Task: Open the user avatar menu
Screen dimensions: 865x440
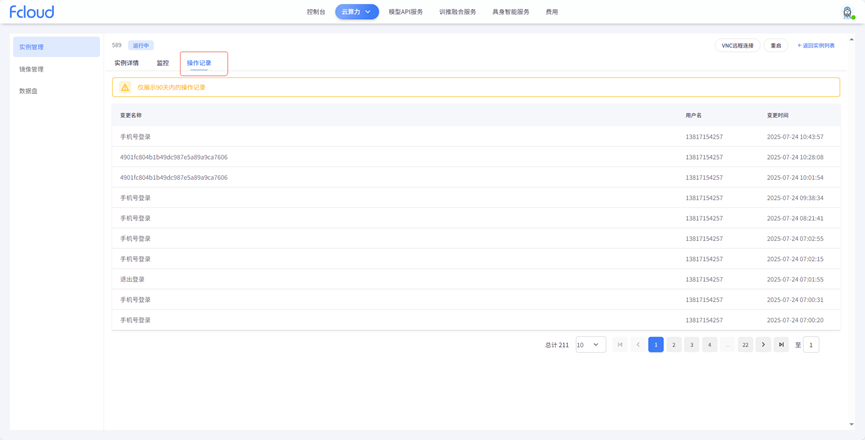Action: pyautogui.click(x=847, y=12)
